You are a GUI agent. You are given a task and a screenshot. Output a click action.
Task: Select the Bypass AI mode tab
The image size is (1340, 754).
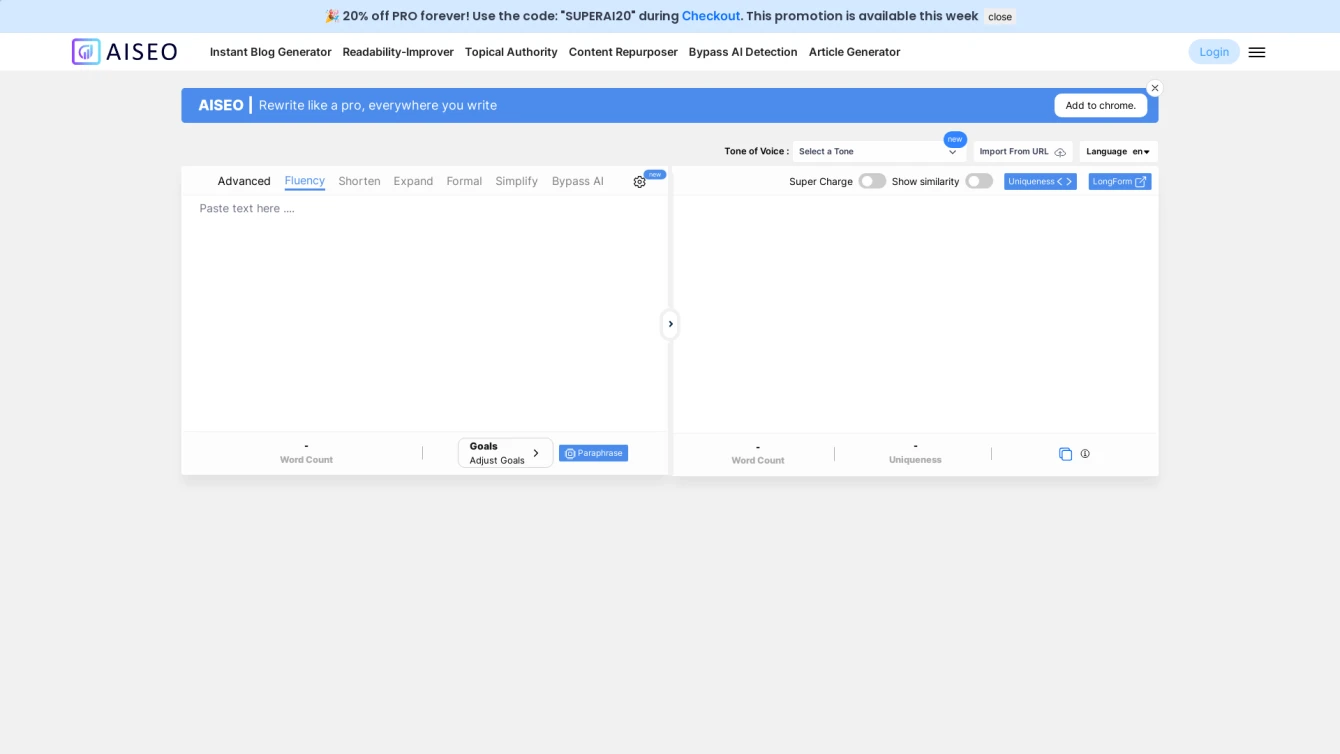point(578,181)
